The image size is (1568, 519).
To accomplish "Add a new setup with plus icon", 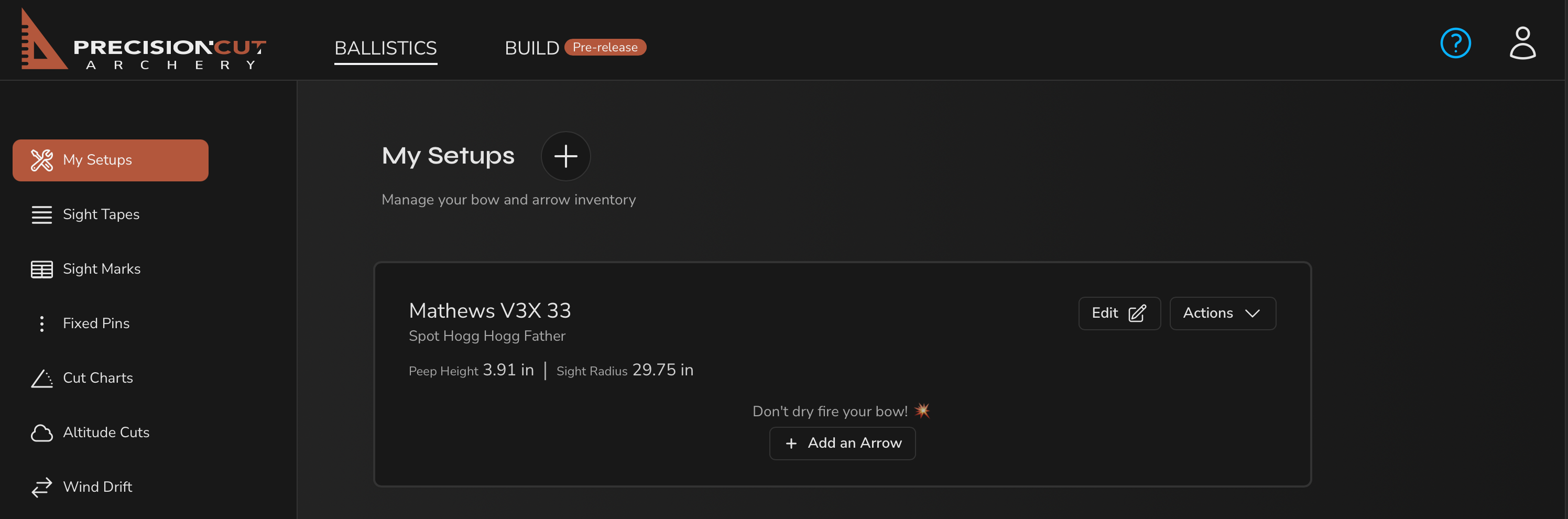I will 565,156.
